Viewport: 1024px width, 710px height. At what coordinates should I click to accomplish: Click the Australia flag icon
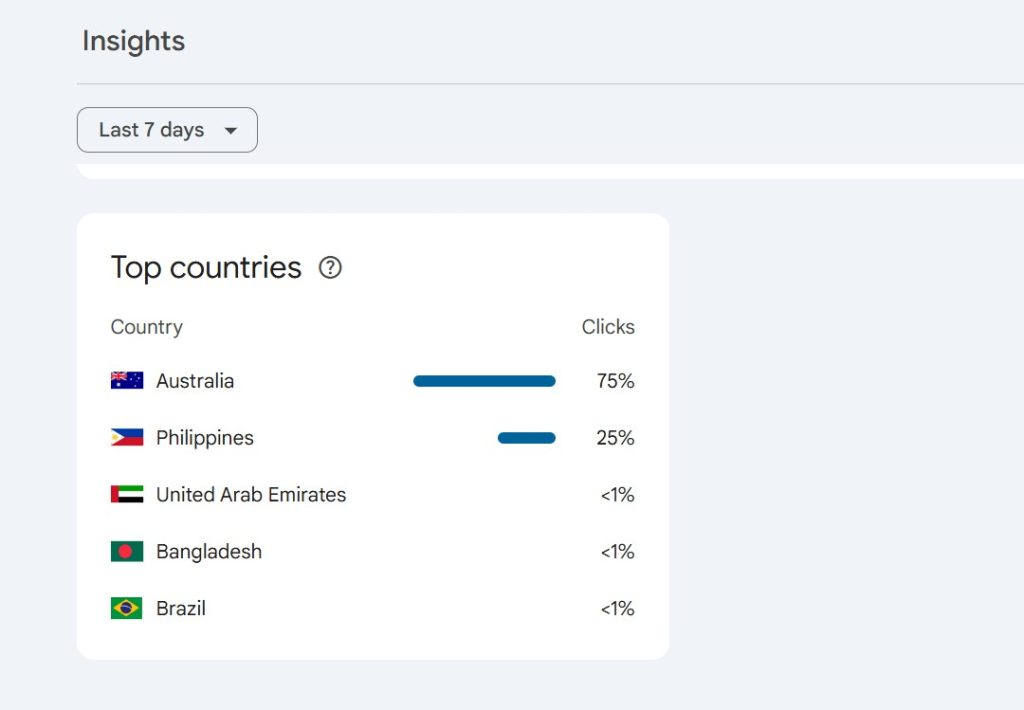(127, 381)
